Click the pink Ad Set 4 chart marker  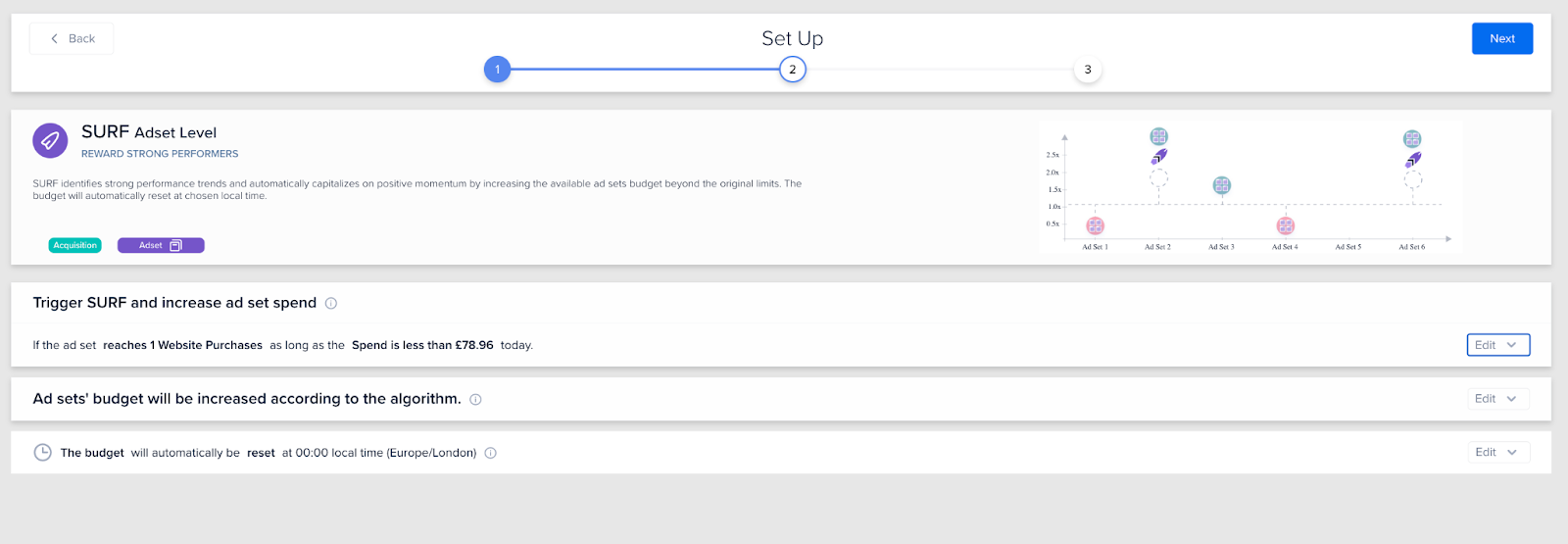click(1285, 225)
